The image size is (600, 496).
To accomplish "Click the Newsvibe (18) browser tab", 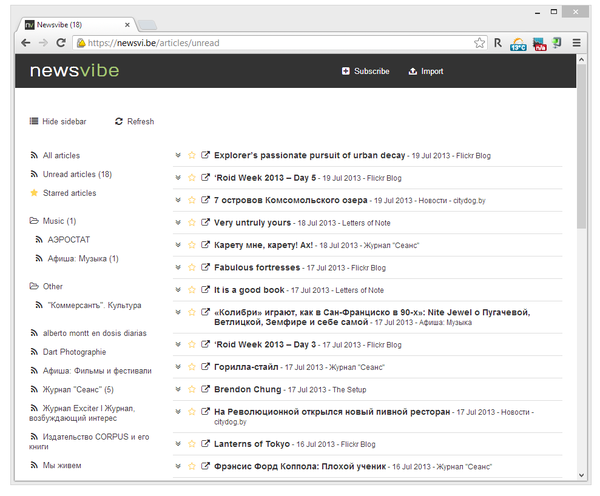I will [77, 25].
